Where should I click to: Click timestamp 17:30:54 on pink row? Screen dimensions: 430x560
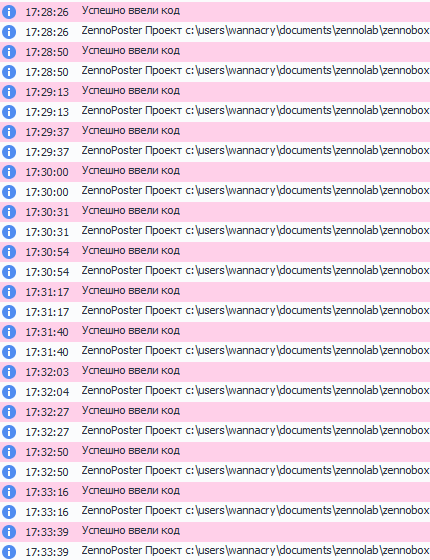point(47,252)
